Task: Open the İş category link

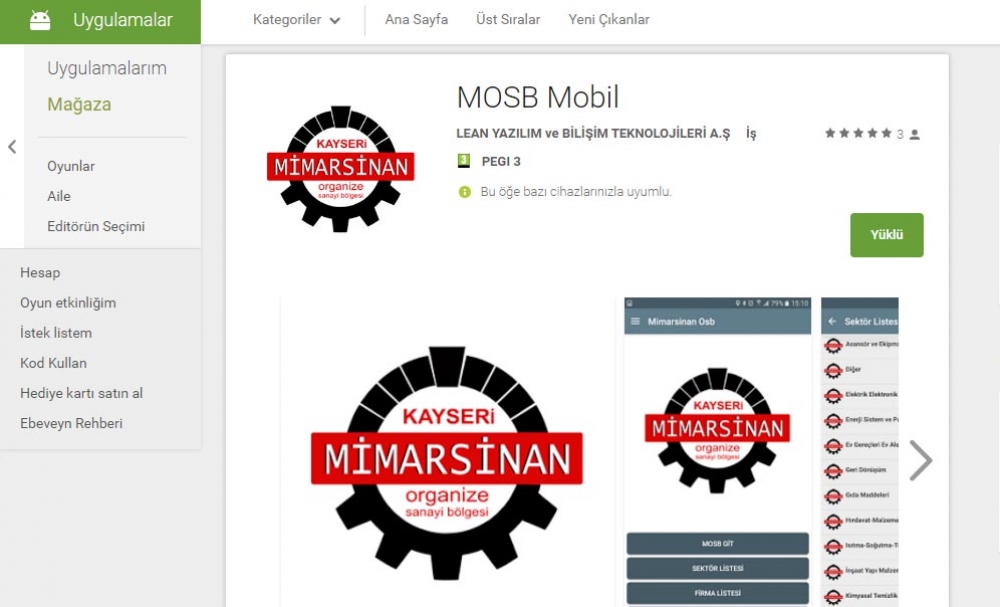Action: [751, 133]
